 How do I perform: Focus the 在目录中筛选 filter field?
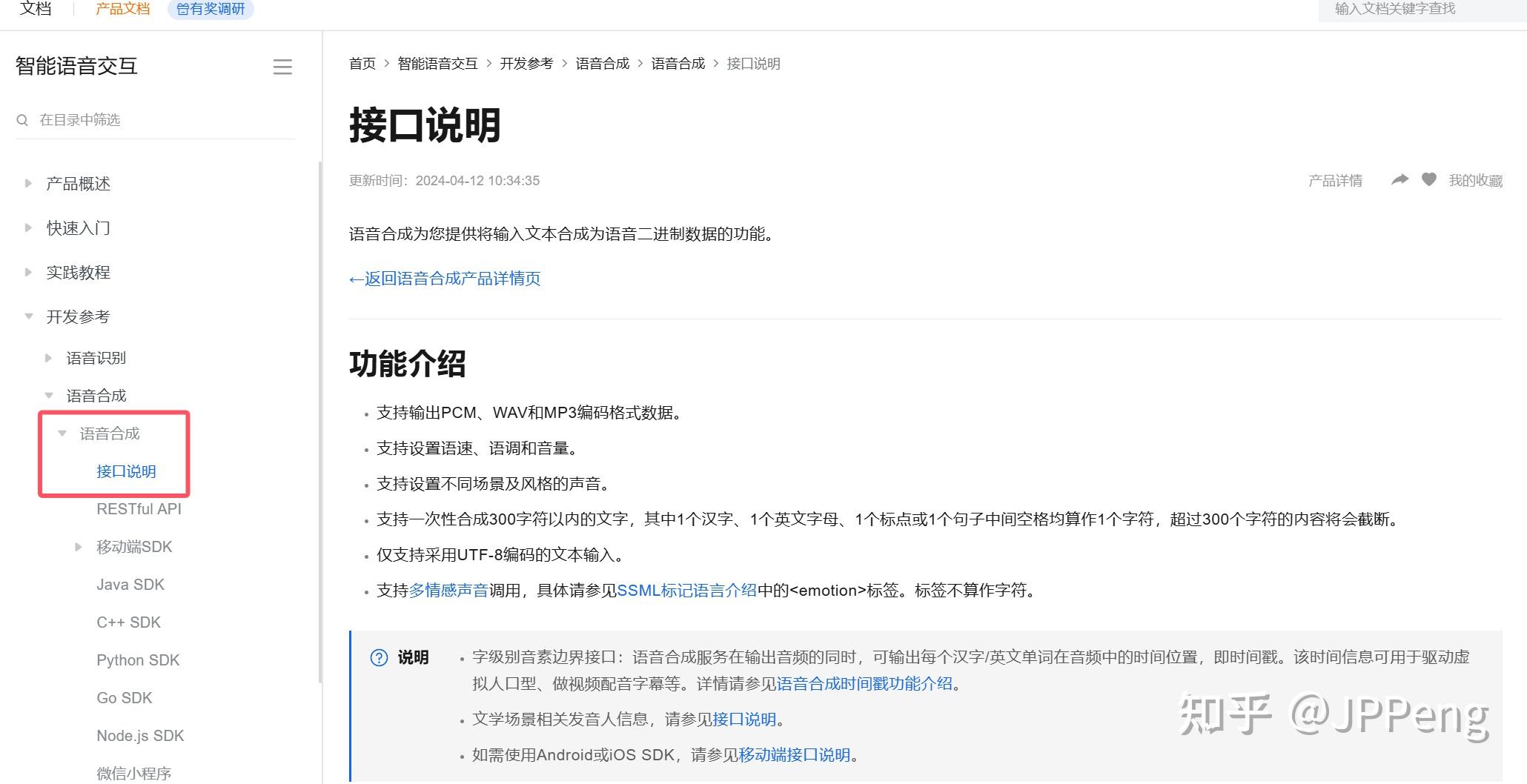[156, 120]
